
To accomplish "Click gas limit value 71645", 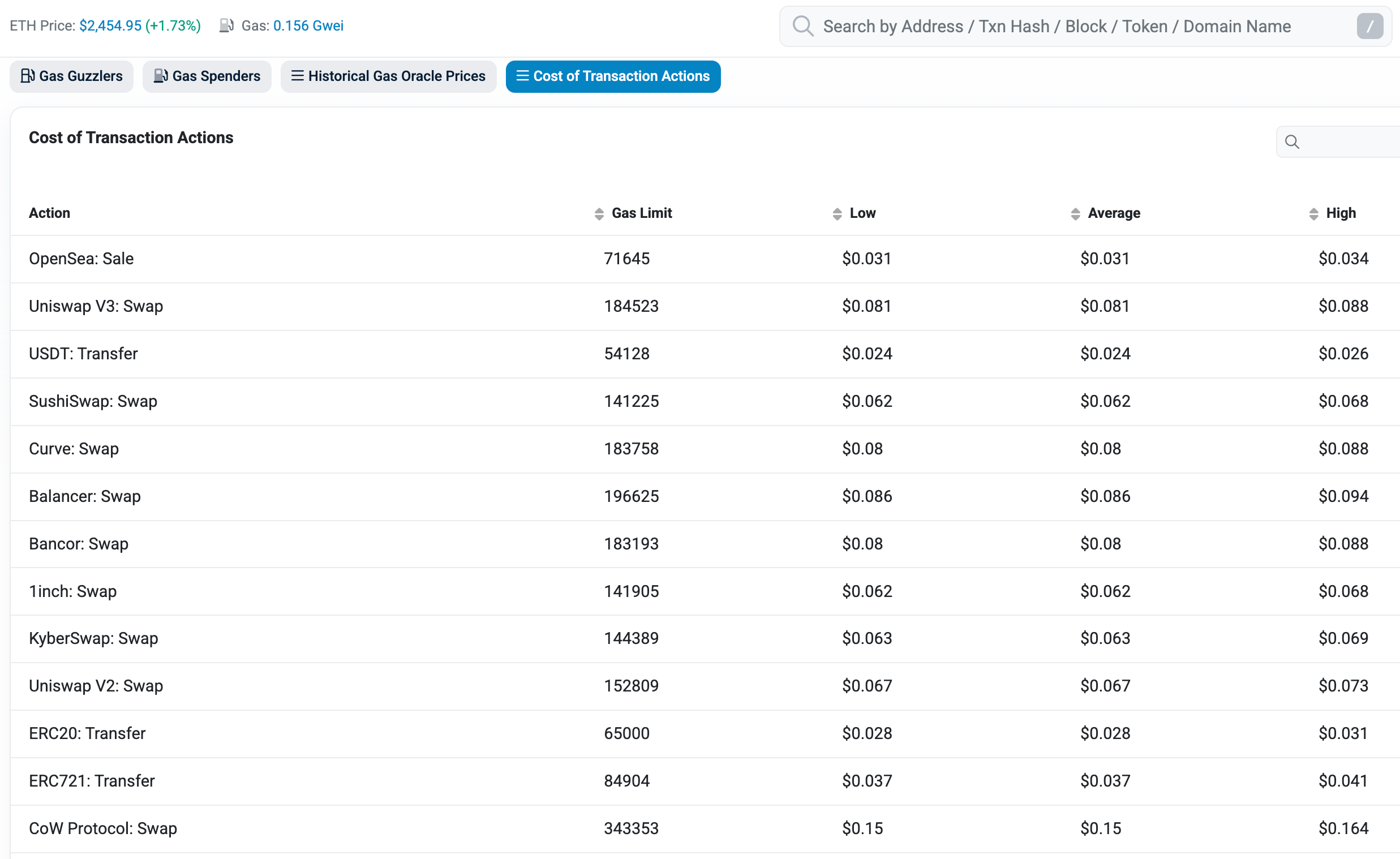I will pyautogui.click(x=626, y=259).
